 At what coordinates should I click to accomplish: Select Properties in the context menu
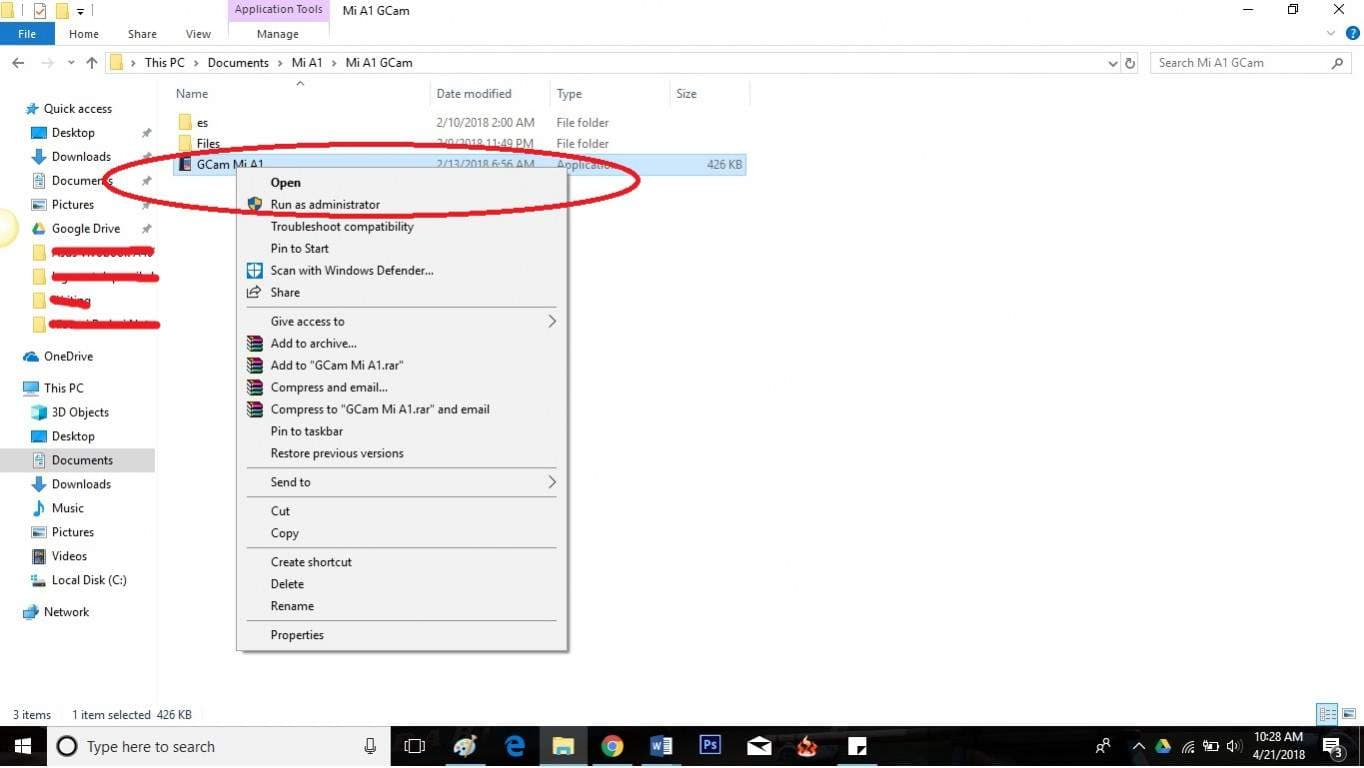pos(402,635)
